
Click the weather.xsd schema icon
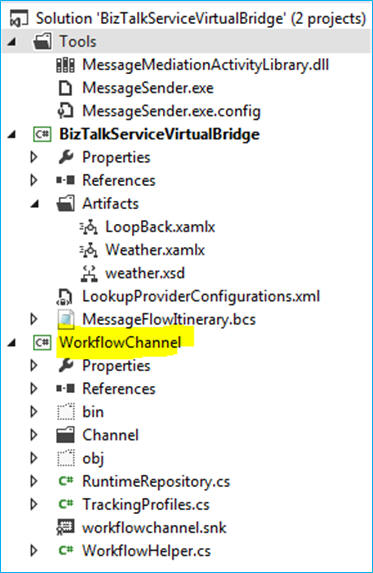(x=89, y=273)
